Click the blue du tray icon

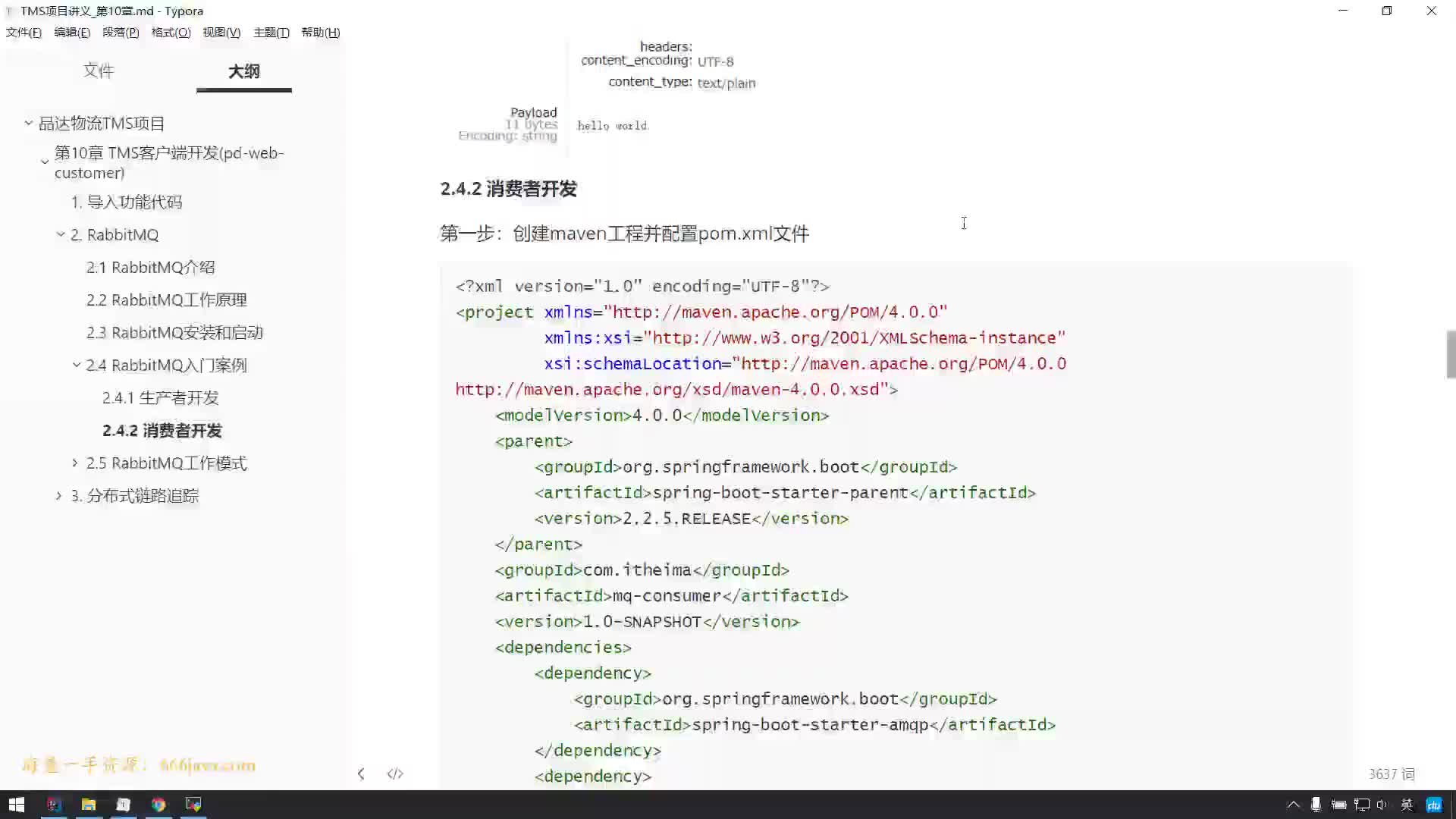(x=1434, y=805)
